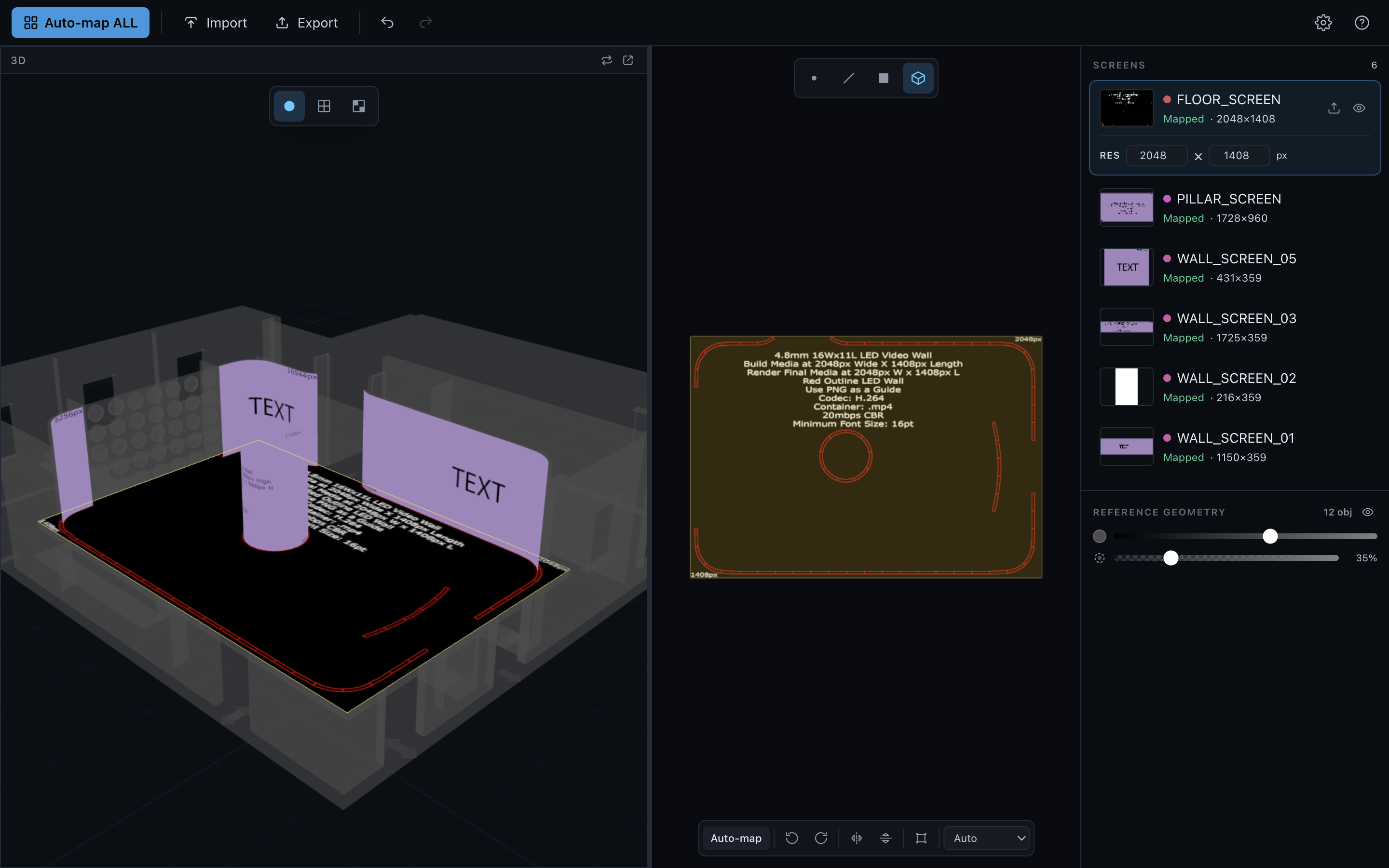Open the Export option
The image size is (1389, 868).
(307, 22)
